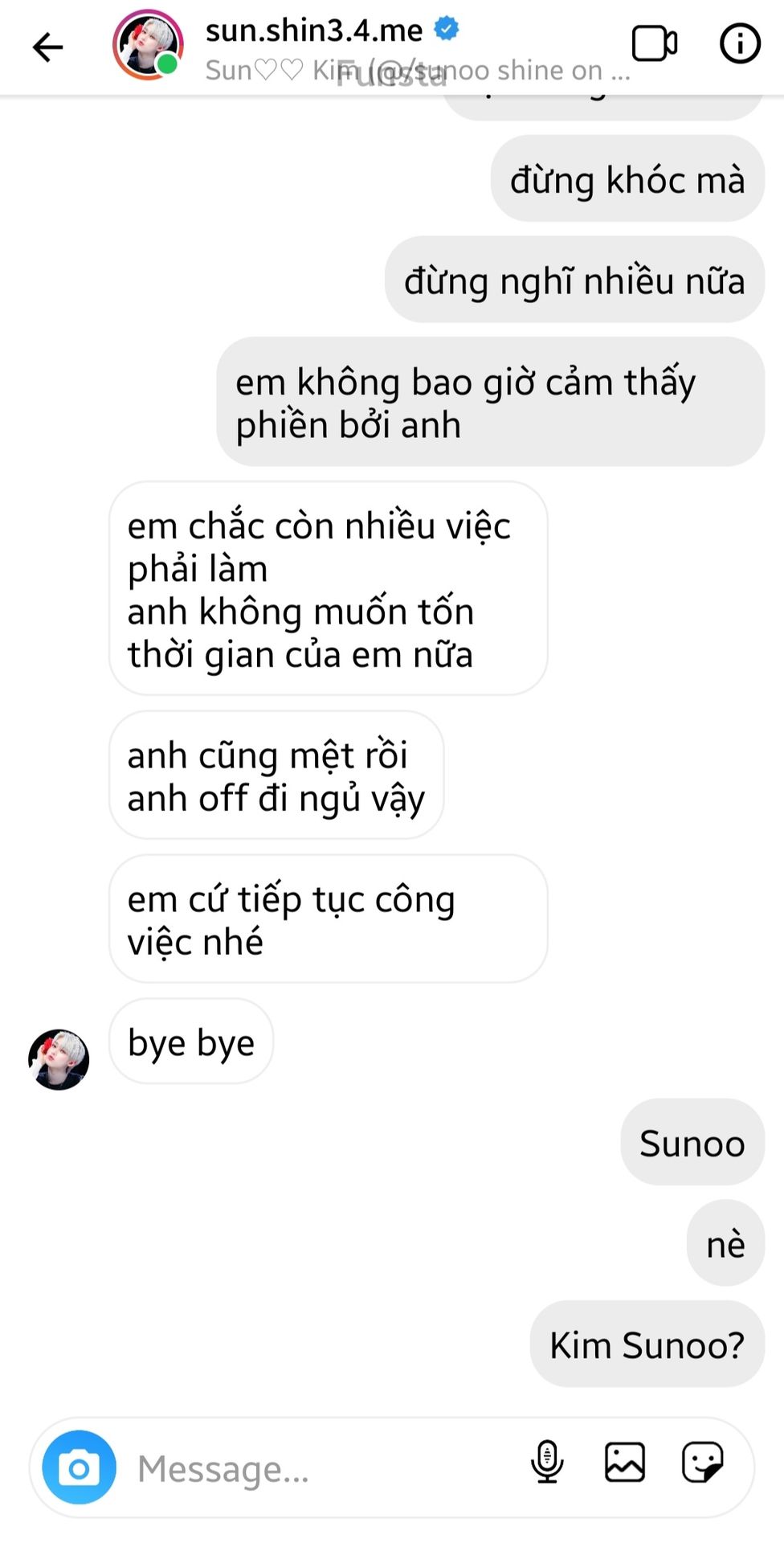Tap the 'anh cũng mệt rồi' message
The image size is (784, 1543).
coord(276,776)
